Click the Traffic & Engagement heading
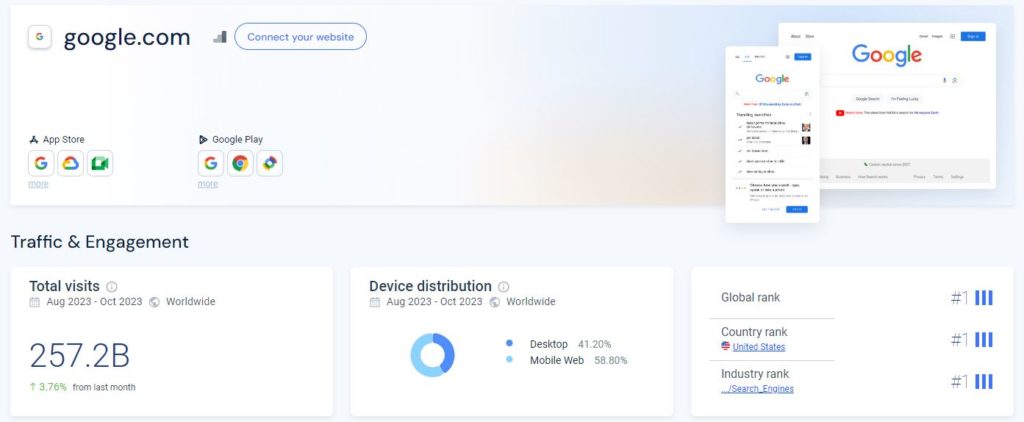The image size is (1024, 422). [100, 242]
